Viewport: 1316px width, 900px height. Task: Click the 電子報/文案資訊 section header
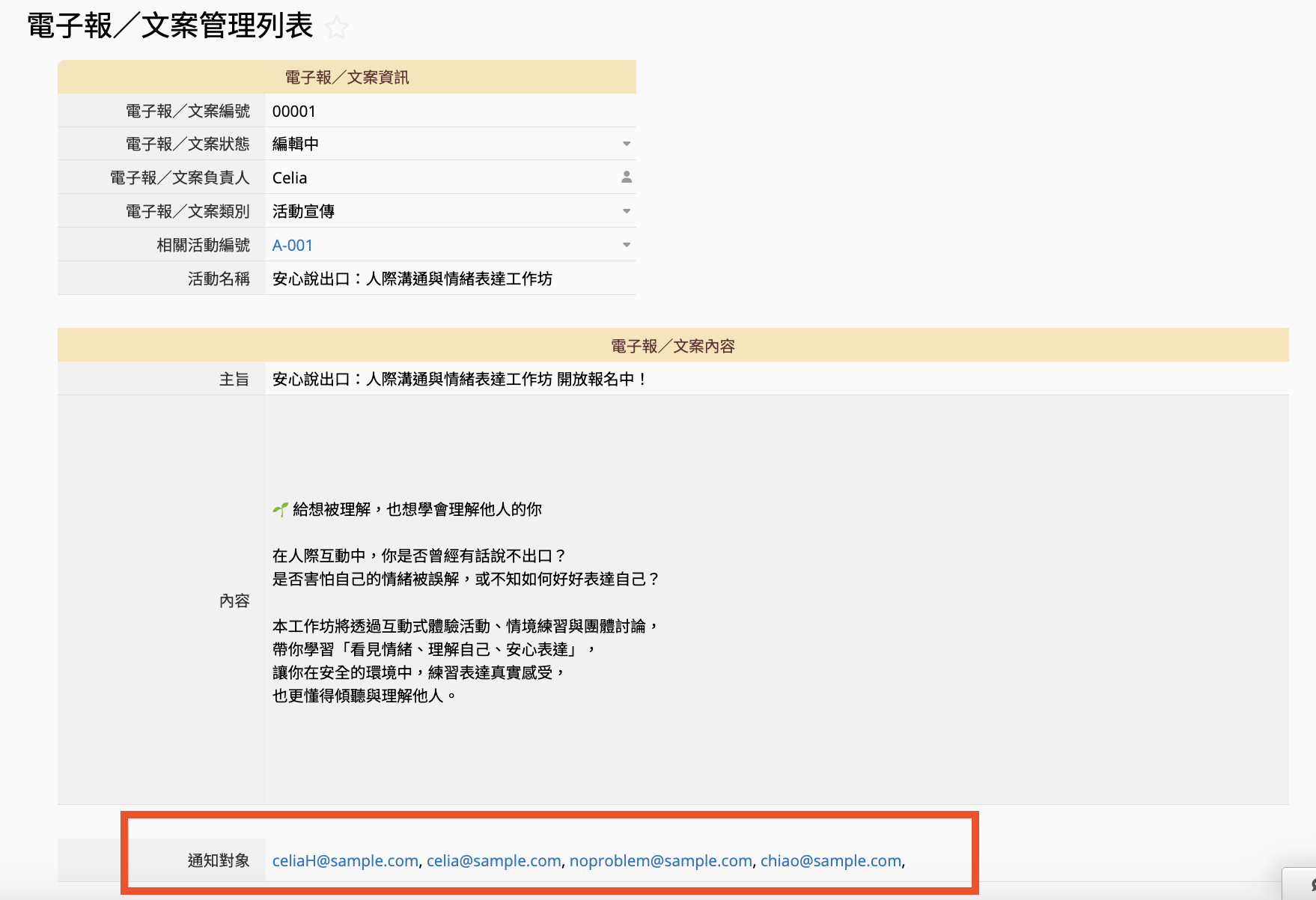[347, 77]
